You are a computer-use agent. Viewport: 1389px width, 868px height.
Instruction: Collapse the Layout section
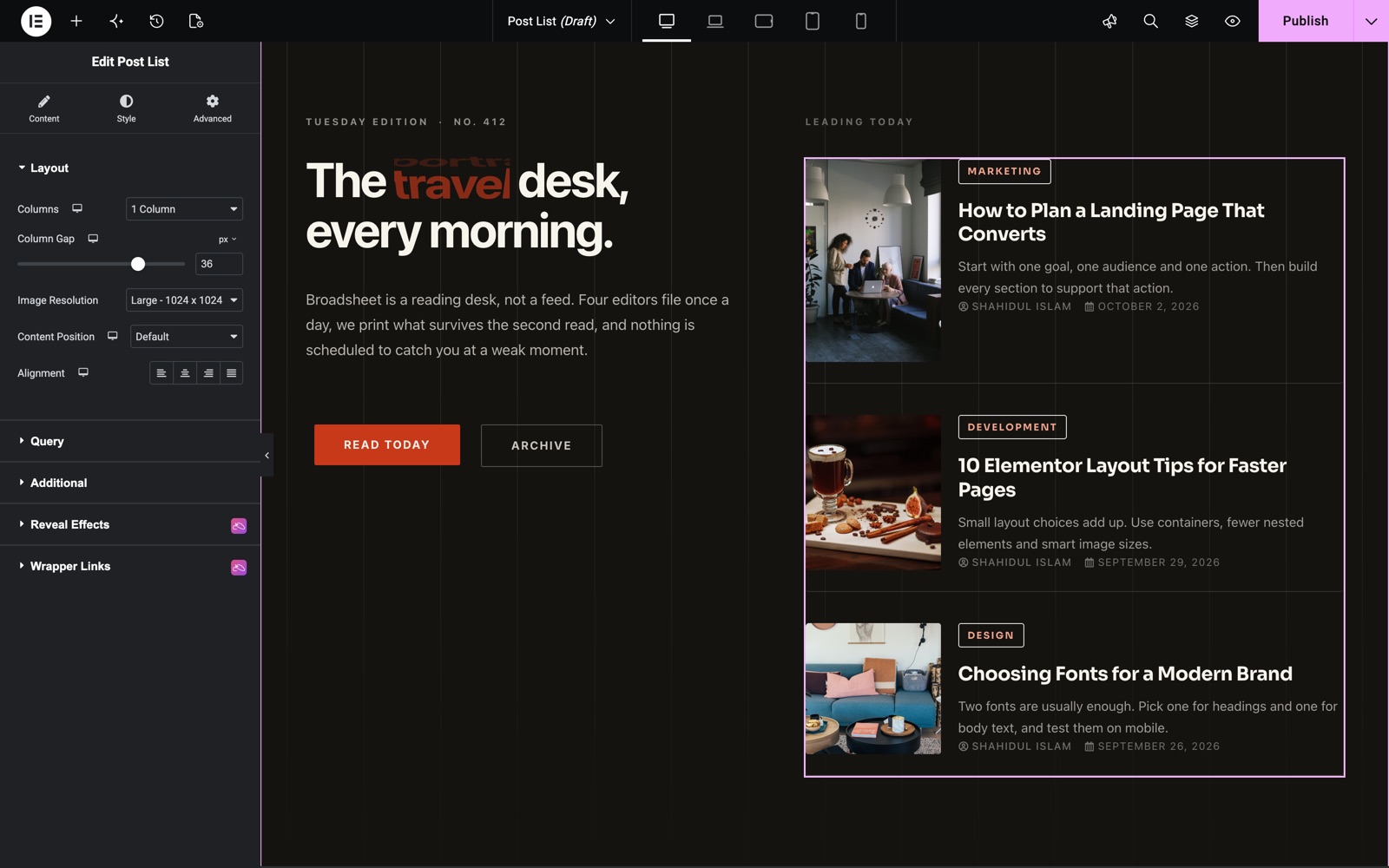(x=130, y=168)
